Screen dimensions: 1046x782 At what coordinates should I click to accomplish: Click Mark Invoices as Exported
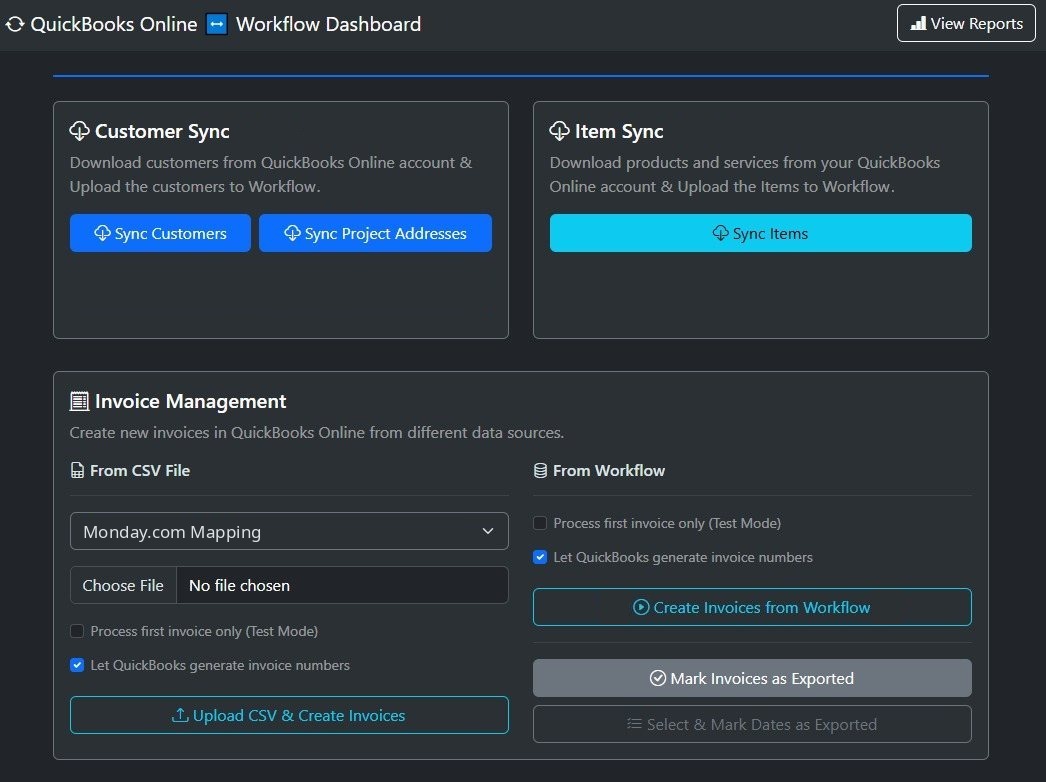click(752, 678)
